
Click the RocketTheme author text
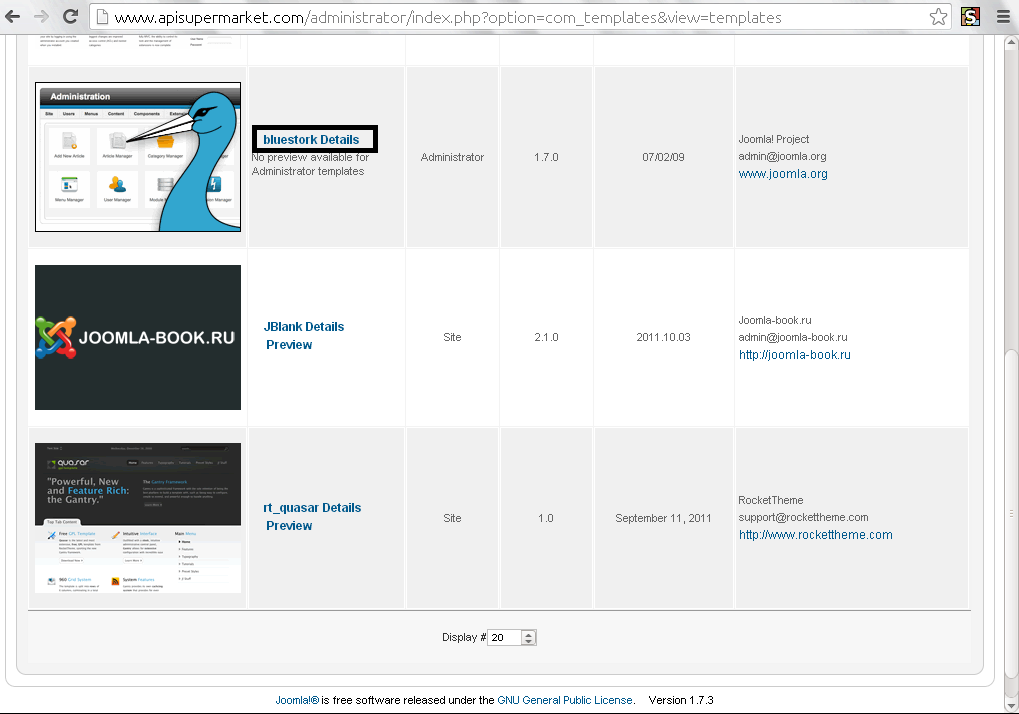[771, 500]
